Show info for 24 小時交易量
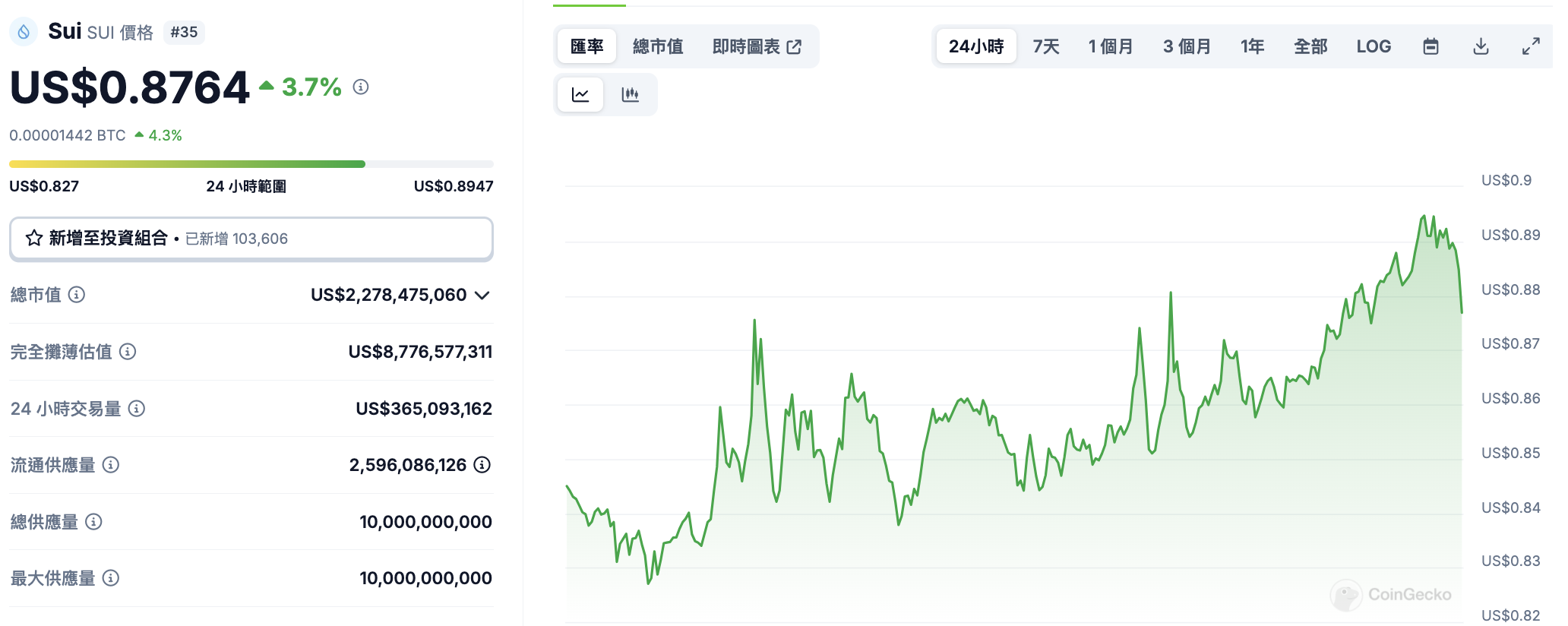 pos(137,409)
